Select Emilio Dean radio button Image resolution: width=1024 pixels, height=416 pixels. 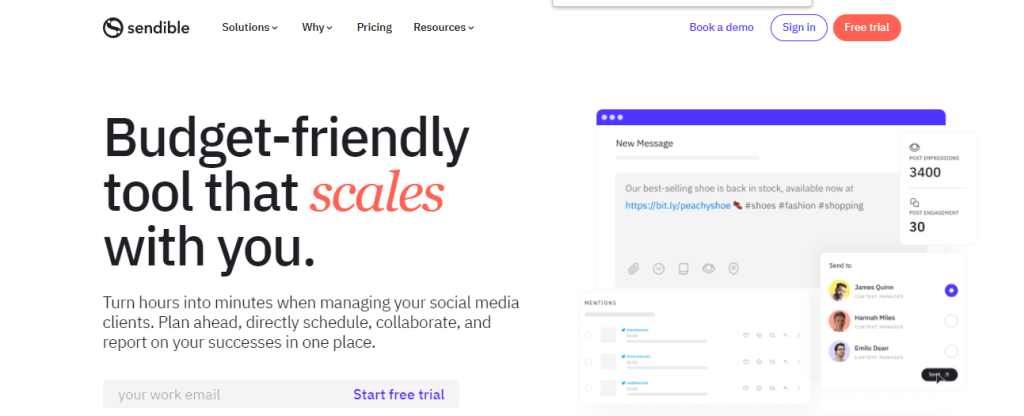pos(951,351)
